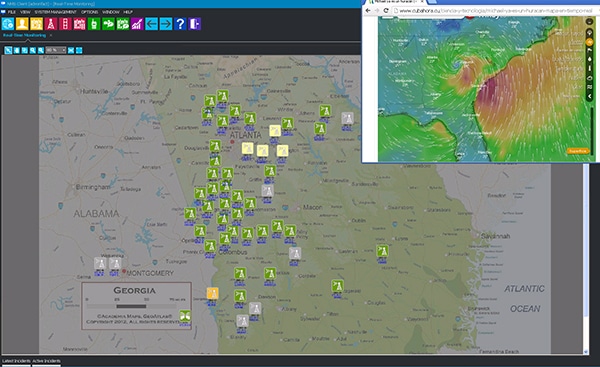The width and height of the screenshot is (600, 367).
Task: Click the red tower icon in toolbar
Action: click(51, 24)
